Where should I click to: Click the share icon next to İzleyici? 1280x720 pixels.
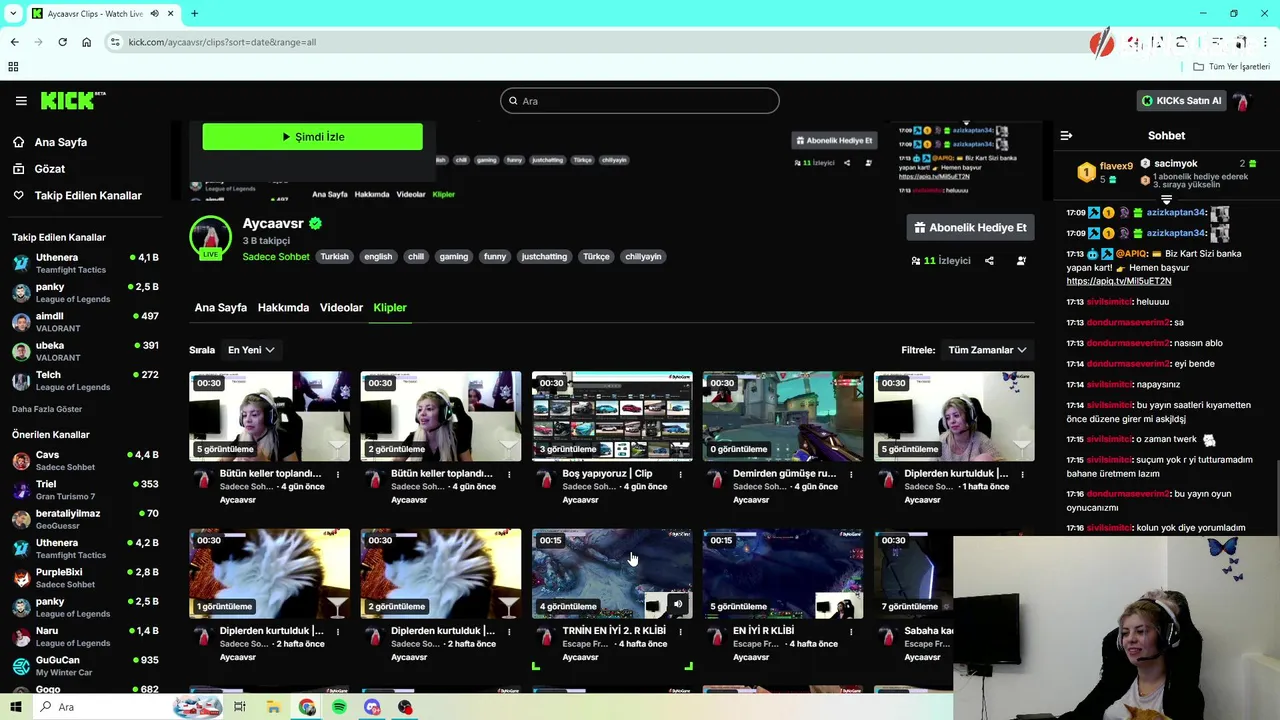[989, 261]
